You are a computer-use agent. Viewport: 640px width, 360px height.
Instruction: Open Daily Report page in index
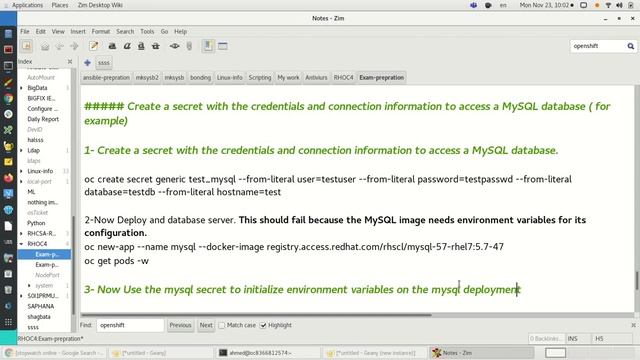pos(43,119)
